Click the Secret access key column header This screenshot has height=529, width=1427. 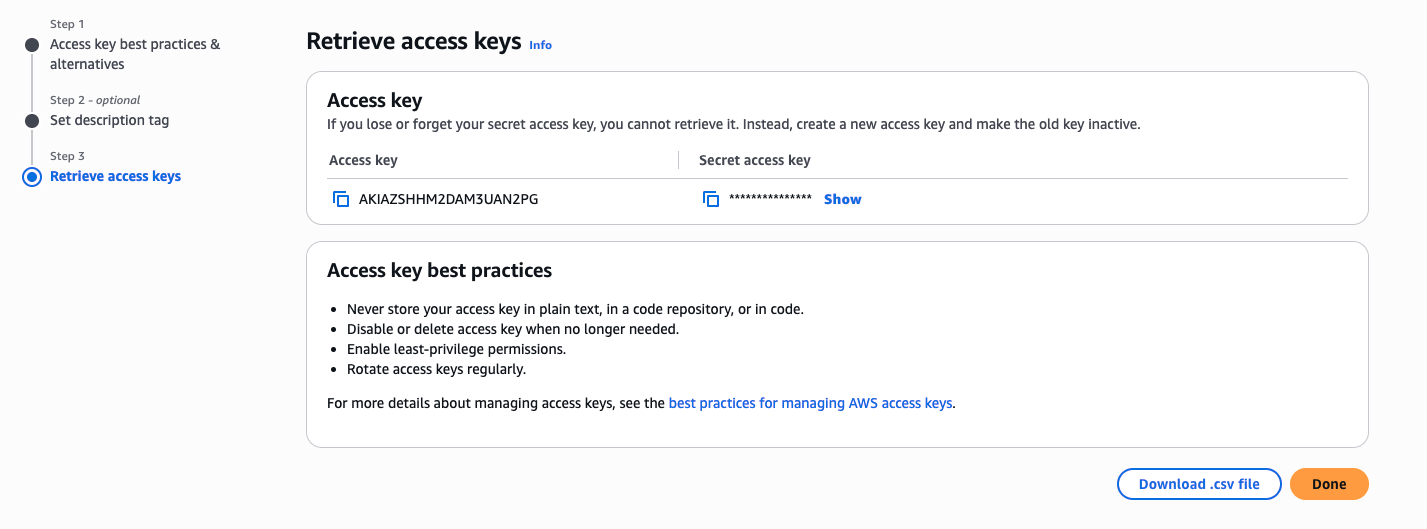[x=755, y=160]
